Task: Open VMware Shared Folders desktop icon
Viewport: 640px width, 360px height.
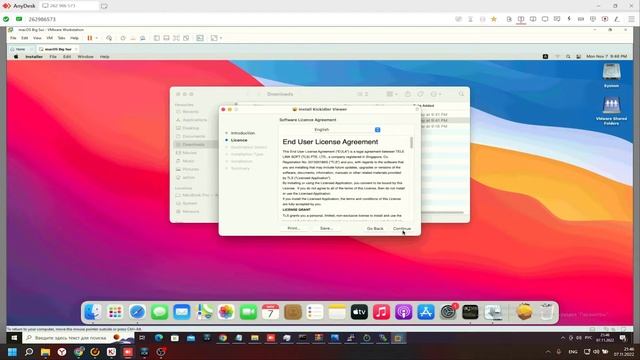Action: 611,111
